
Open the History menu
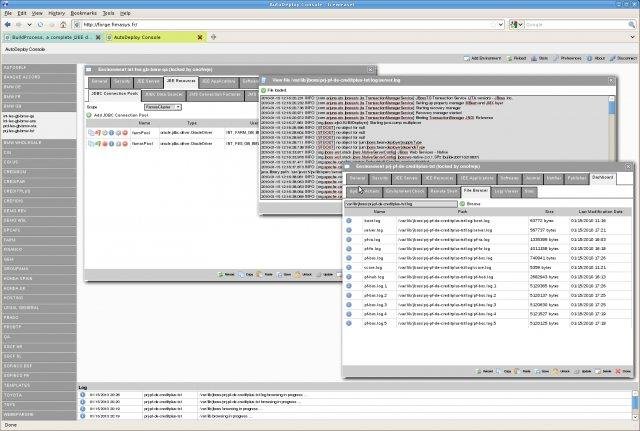tap(56, 13)
